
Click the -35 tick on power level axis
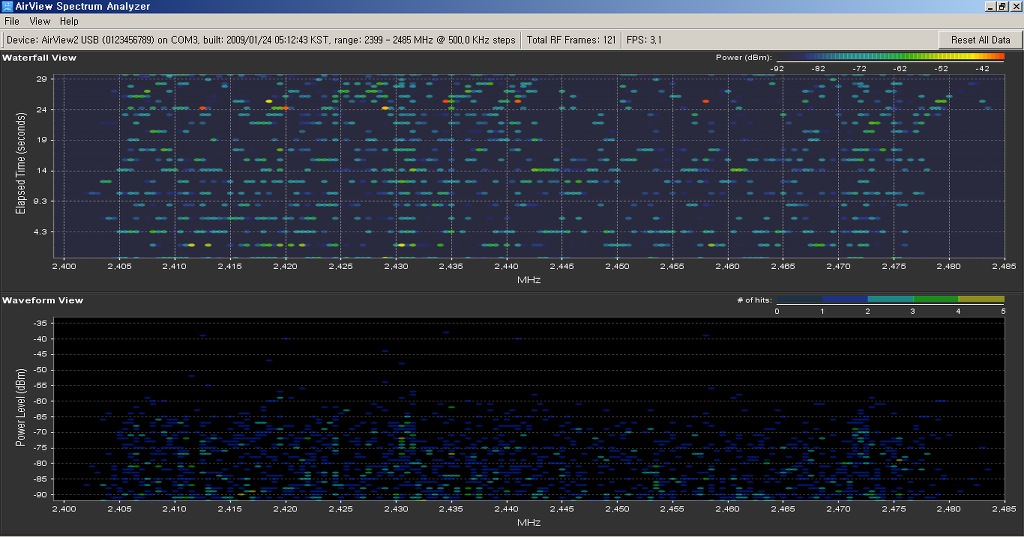point(40,323)
